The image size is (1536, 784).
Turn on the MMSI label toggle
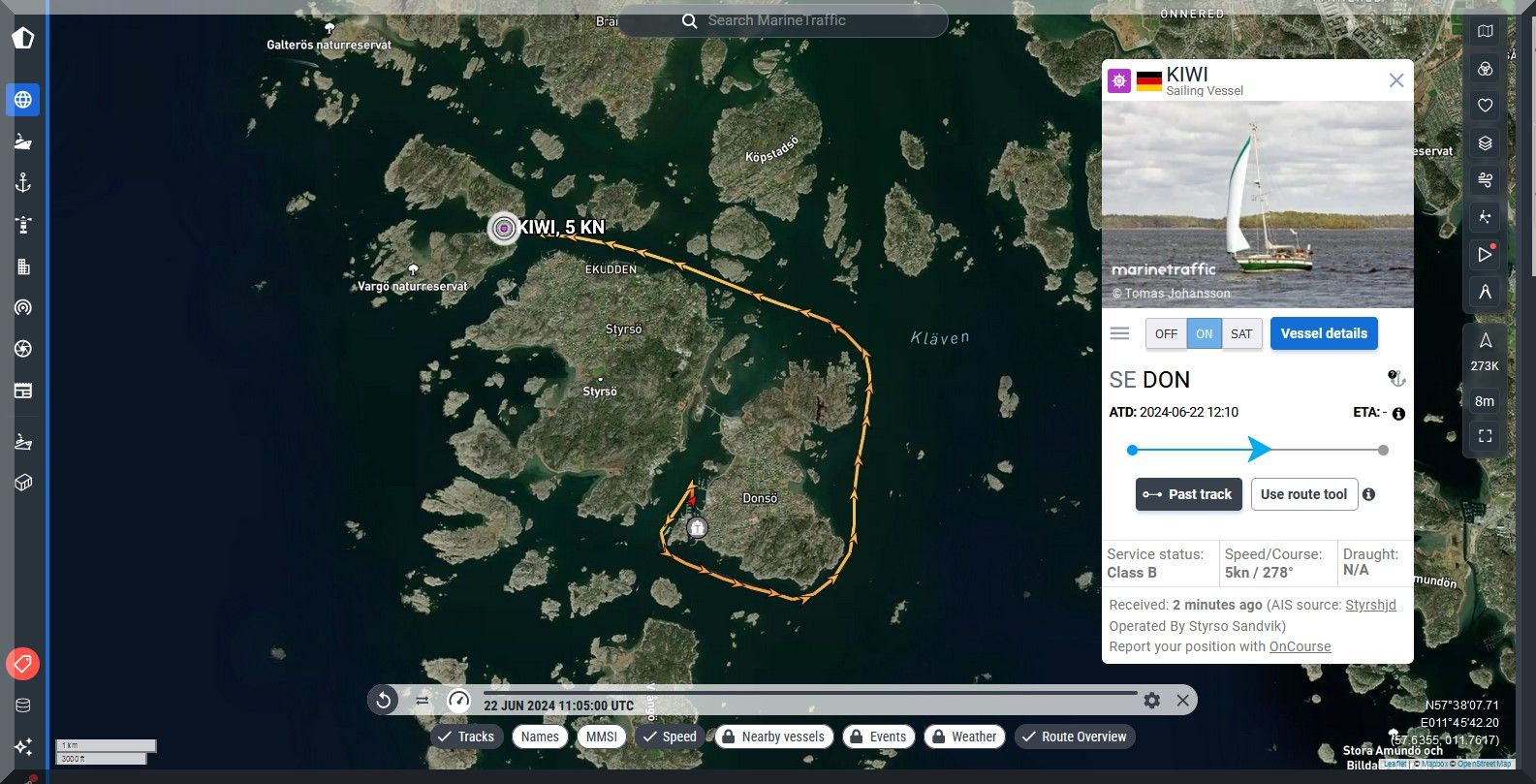click(601, 737)
